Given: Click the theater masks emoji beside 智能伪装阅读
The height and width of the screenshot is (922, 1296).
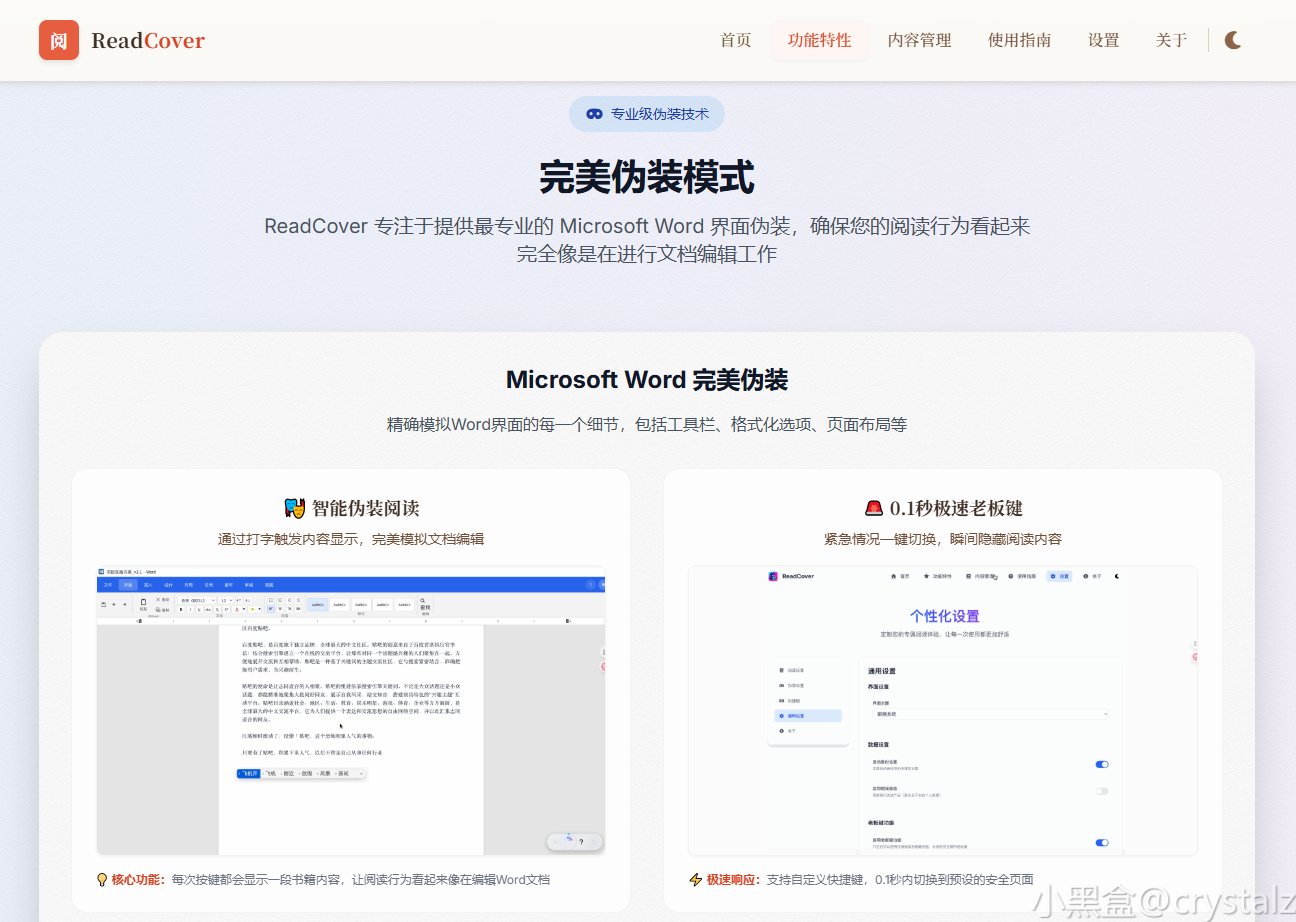Looking at the screenshot, I should point(294,508).
